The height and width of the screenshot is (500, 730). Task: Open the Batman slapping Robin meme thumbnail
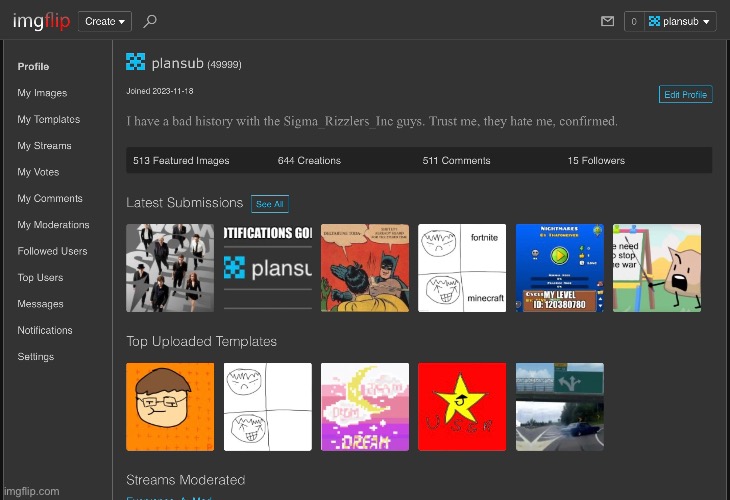pyautogui.click(x=365, y=268)
